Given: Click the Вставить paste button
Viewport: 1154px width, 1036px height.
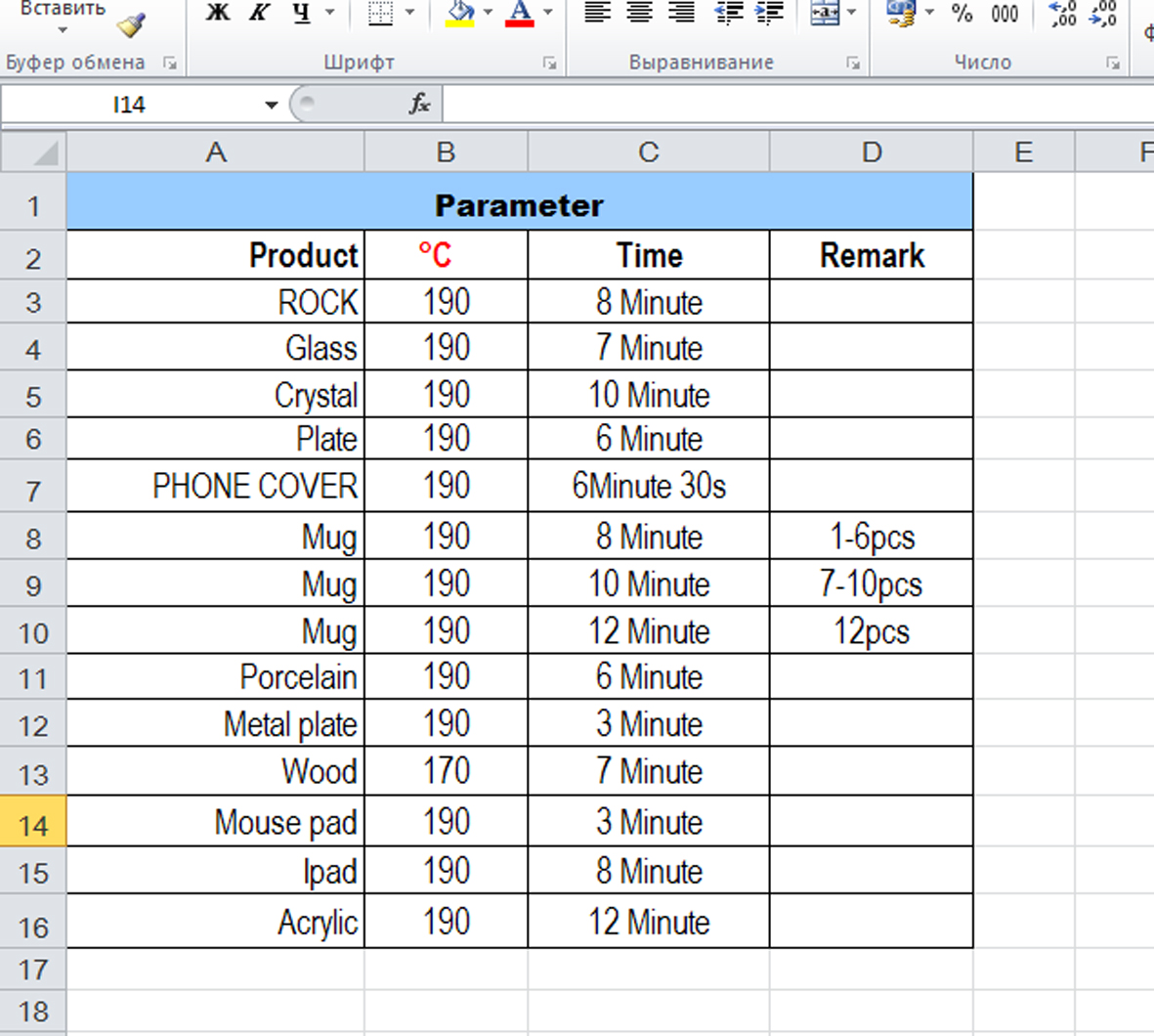Looking at the screenshot, I should [63, 10].
